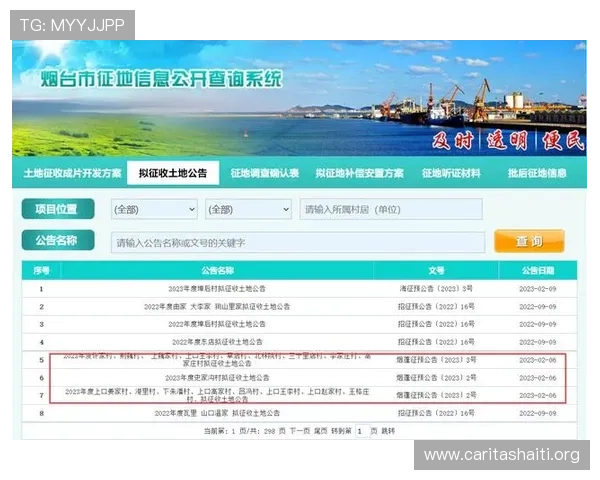Screen dimensions: 600x480
Task: Click the 跳转 pagination link
Action: pos(388,431)
